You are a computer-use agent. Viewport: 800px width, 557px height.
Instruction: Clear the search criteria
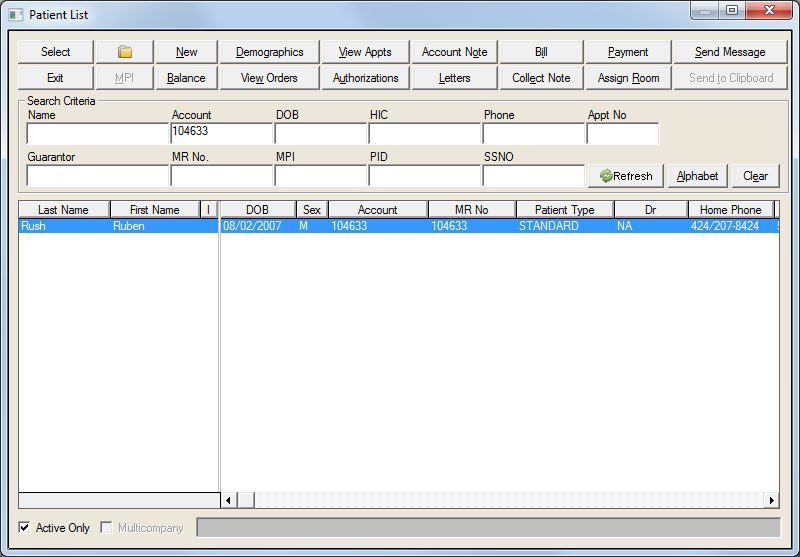tap(755, 176)
